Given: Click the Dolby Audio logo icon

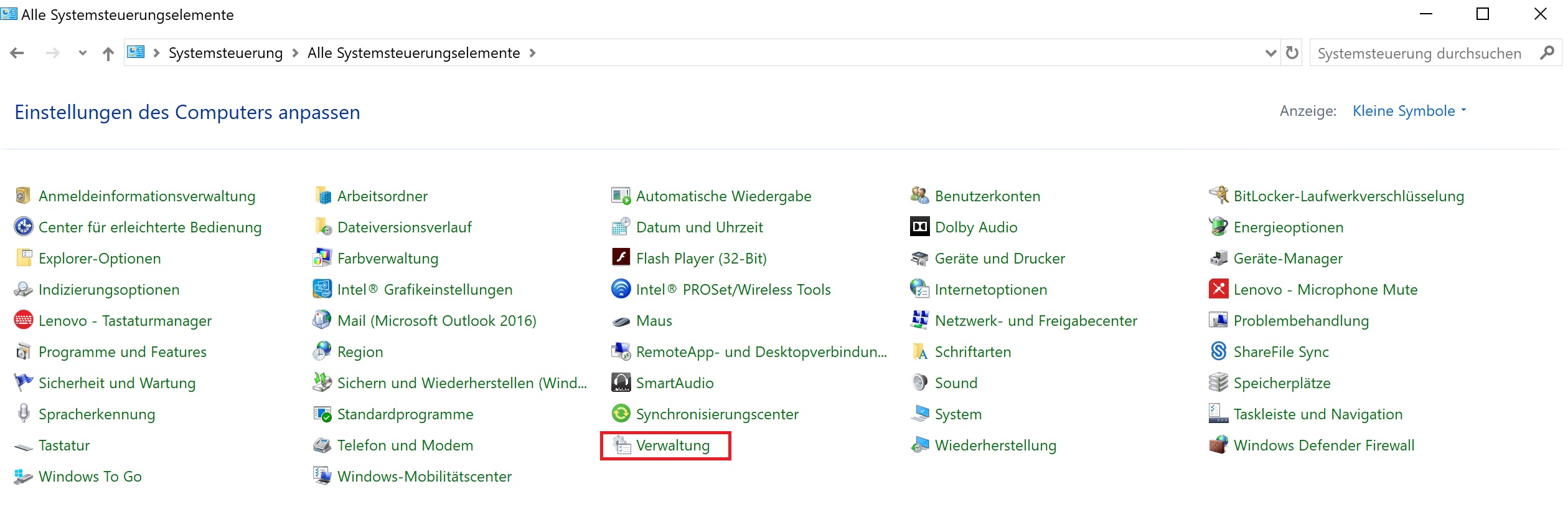Looking at the screenshot, I should pyautogui.click(x=920, y=227).
